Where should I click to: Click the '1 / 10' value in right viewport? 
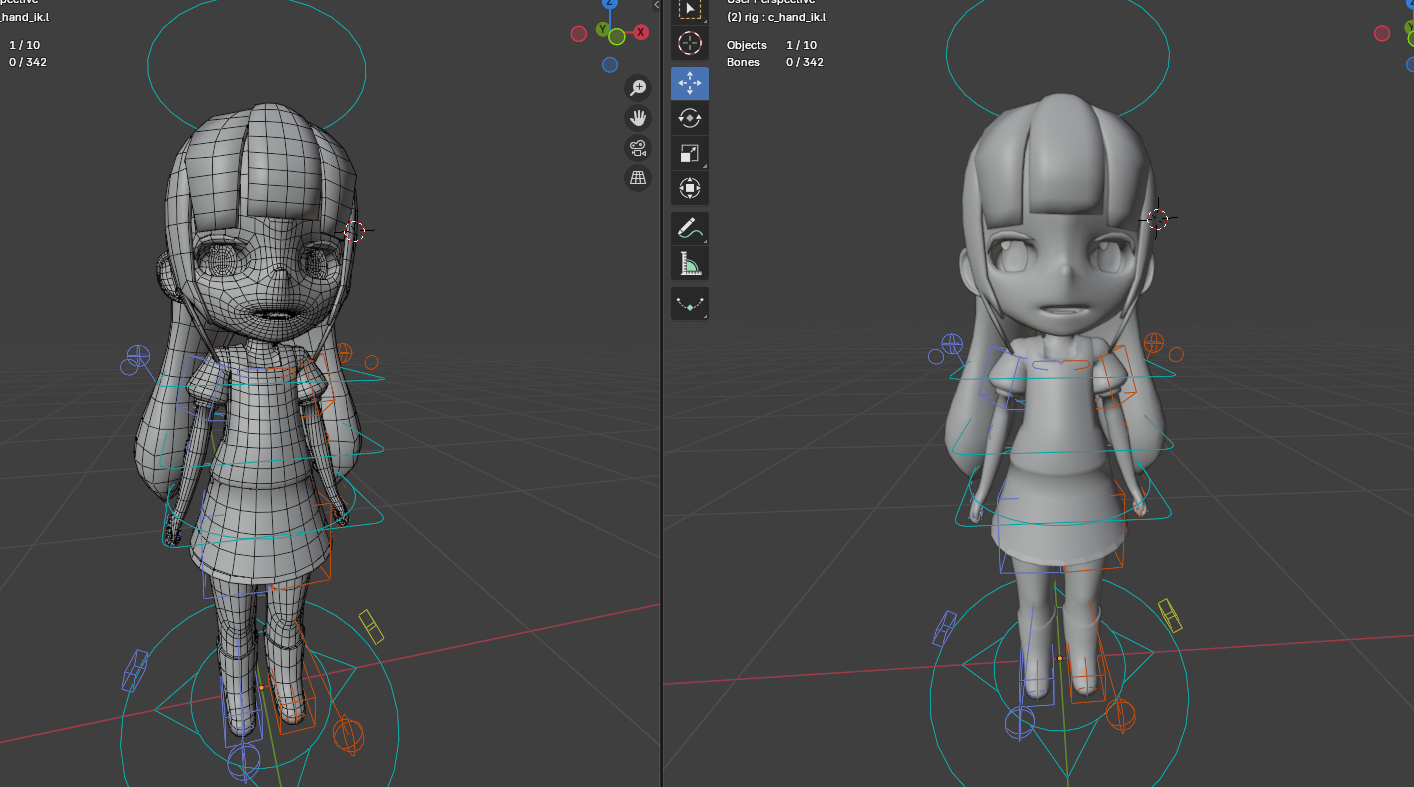801,45
